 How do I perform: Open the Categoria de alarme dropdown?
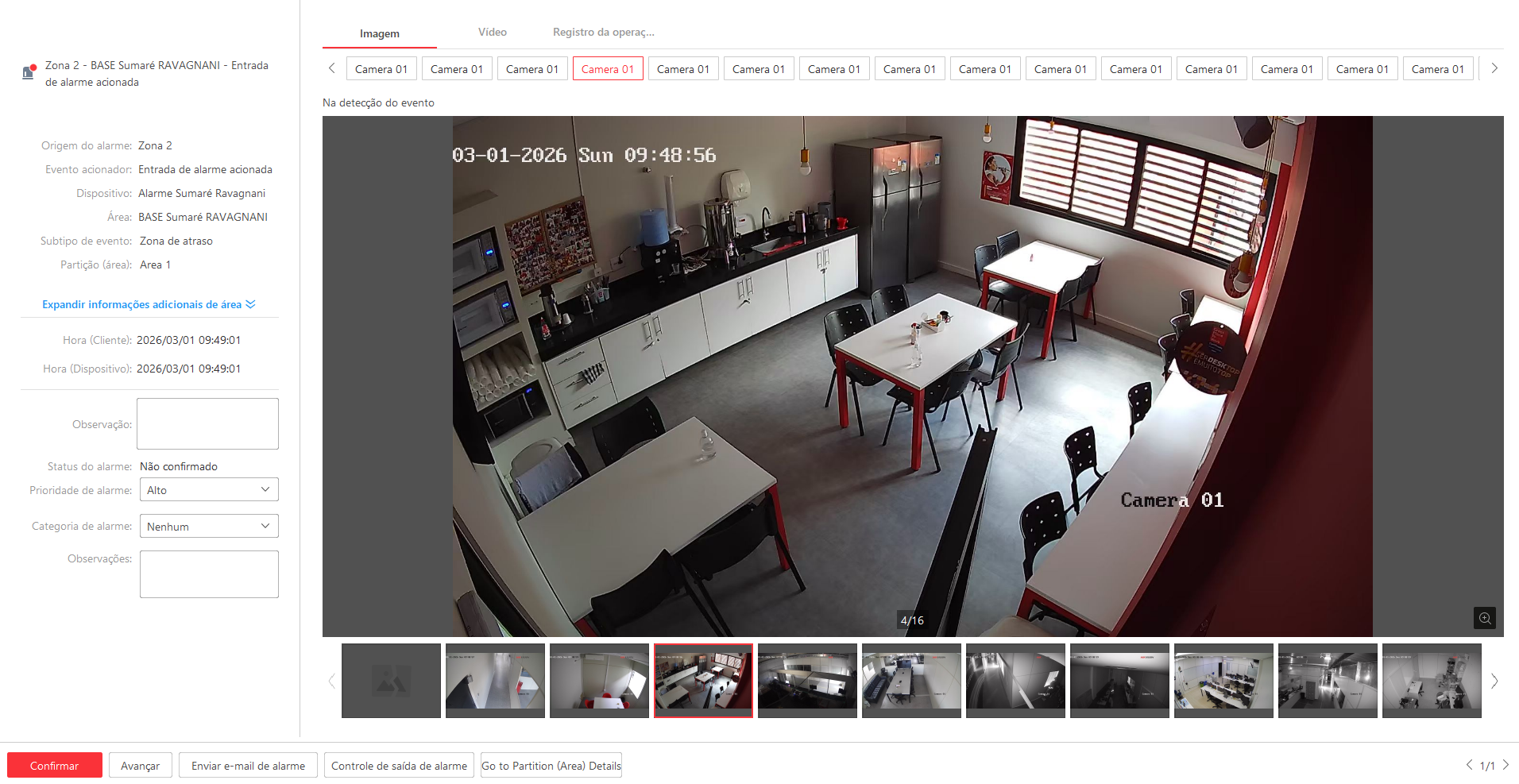tap(209, 526)
